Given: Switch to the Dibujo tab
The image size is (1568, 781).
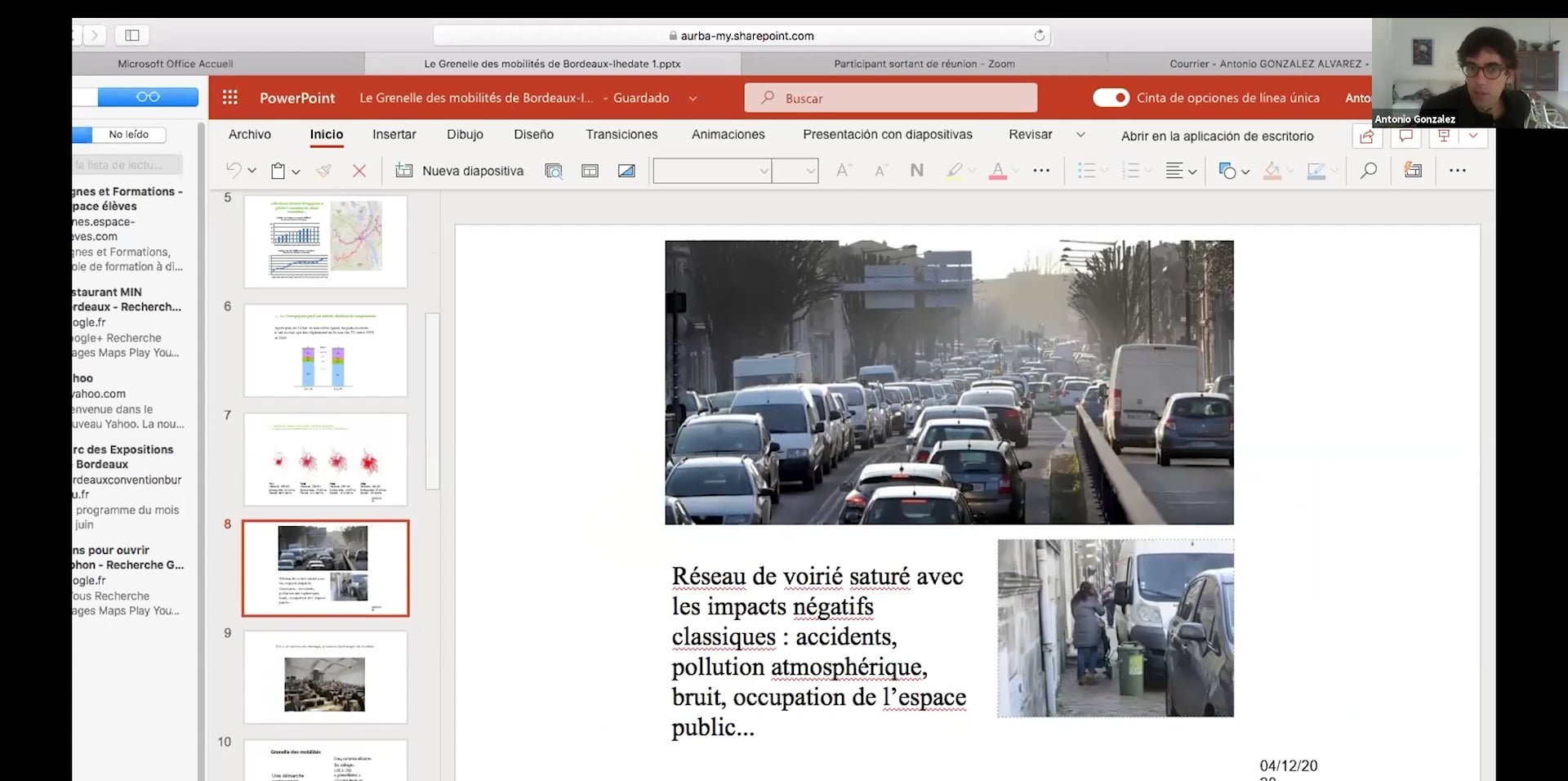Looking at the screenshot, I should 465,135.
